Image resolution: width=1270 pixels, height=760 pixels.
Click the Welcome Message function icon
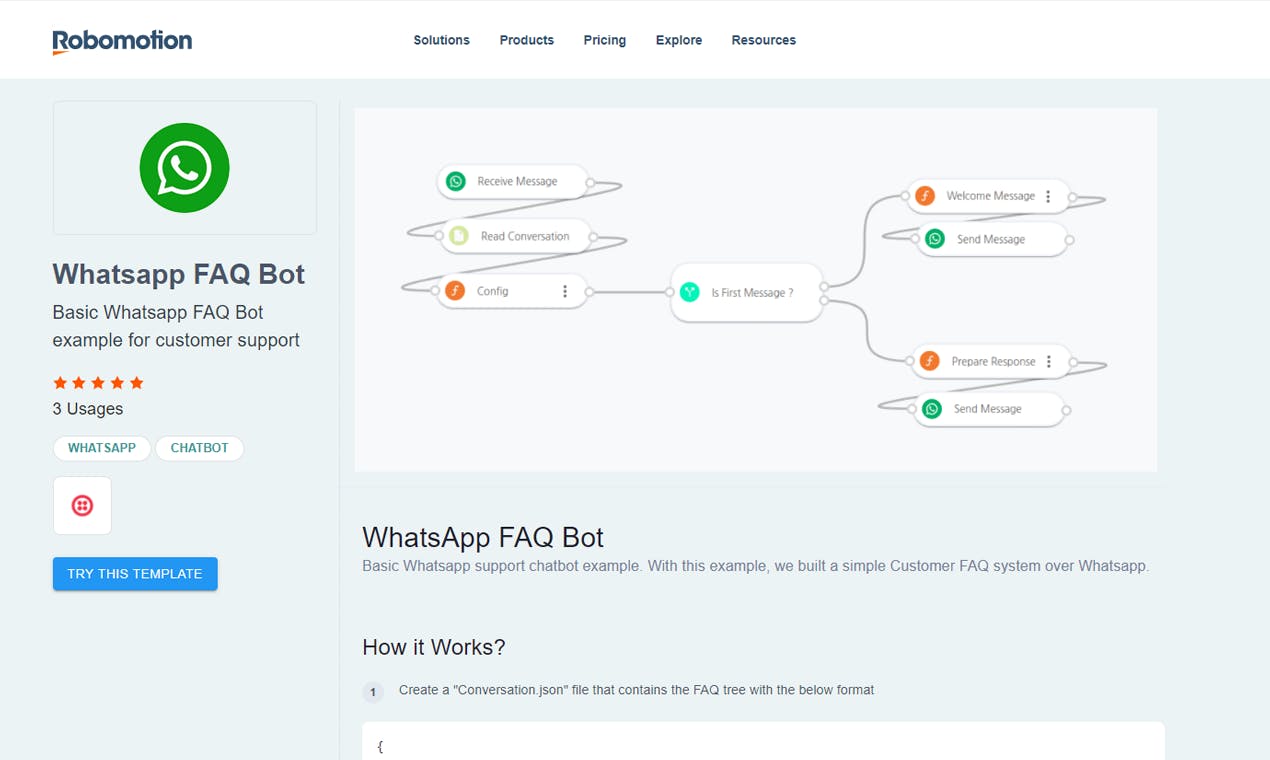(x=925, y=196)
